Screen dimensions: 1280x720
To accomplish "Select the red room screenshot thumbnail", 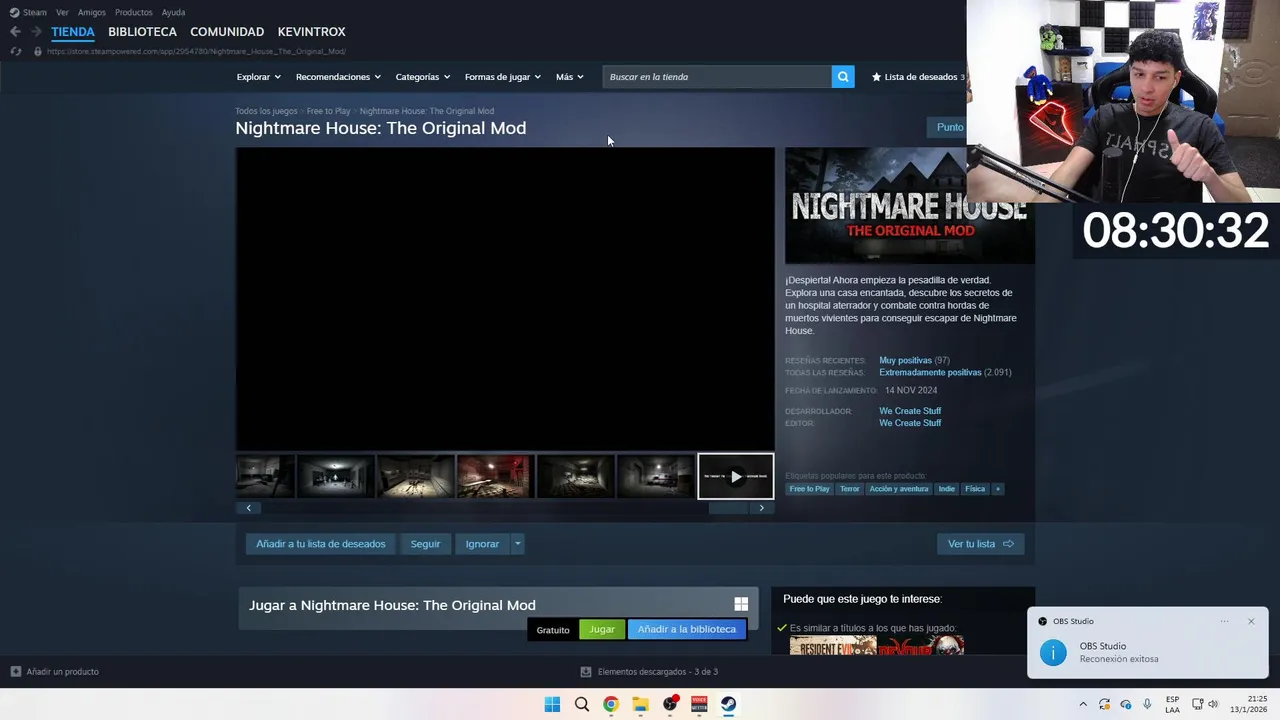I will click(x=494, y=476).
